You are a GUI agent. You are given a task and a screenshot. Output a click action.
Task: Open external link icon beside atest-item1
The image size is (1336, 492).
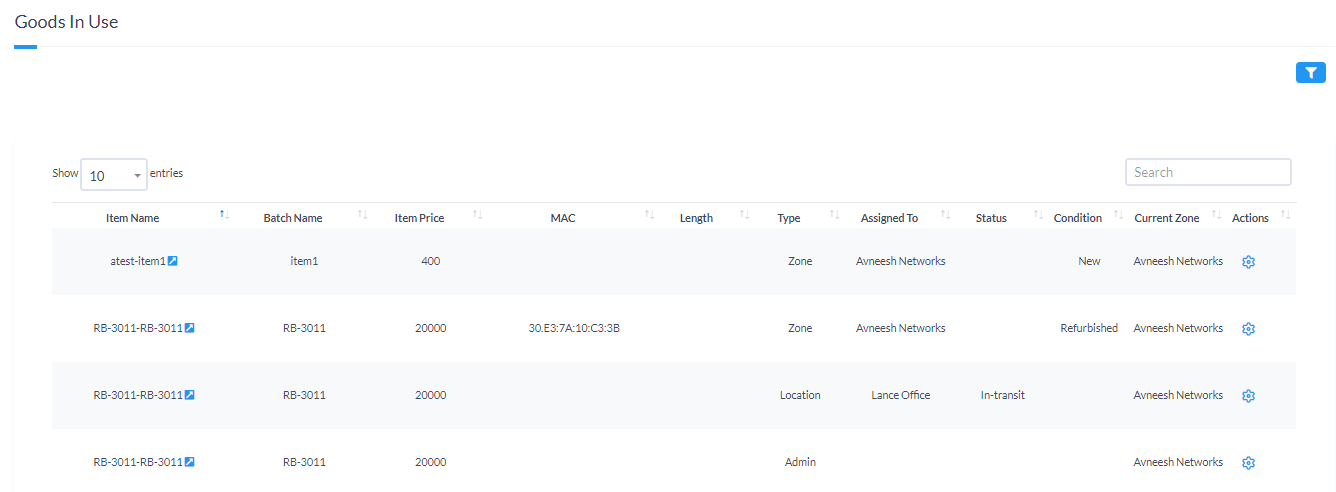pyautogui.click(x=173, y=261)
